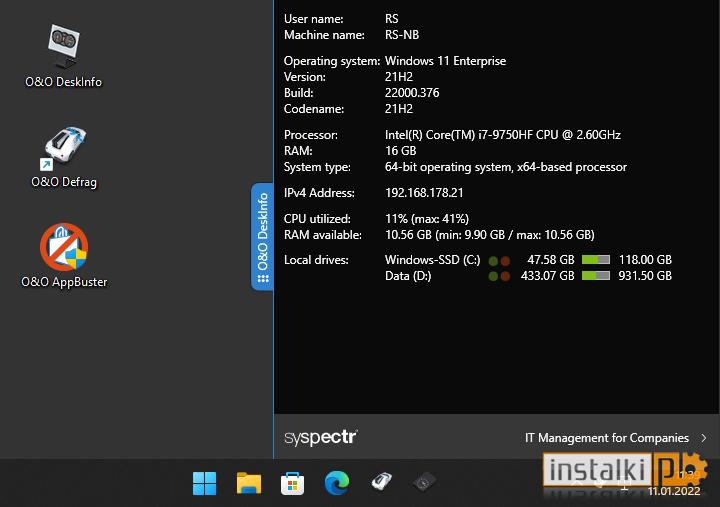Open O&O Defrag taskbar icon
The height and width of the screenshot is (507, 720).
[381, 482]
